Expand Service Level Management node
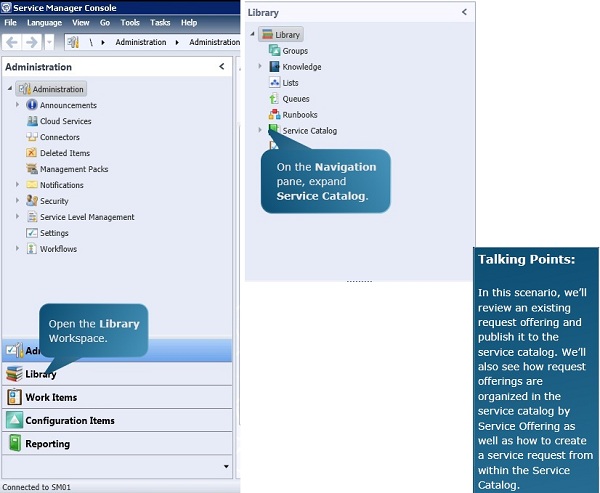The width and height of the screenshot is (600, 493). [18, 217]
